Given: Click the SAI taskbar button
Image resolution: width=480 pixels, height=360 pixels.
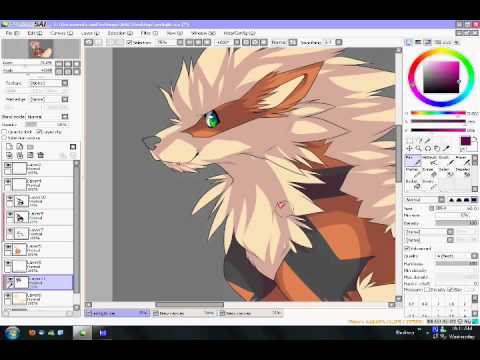Looking at the screenshot, I should [82, 333].
